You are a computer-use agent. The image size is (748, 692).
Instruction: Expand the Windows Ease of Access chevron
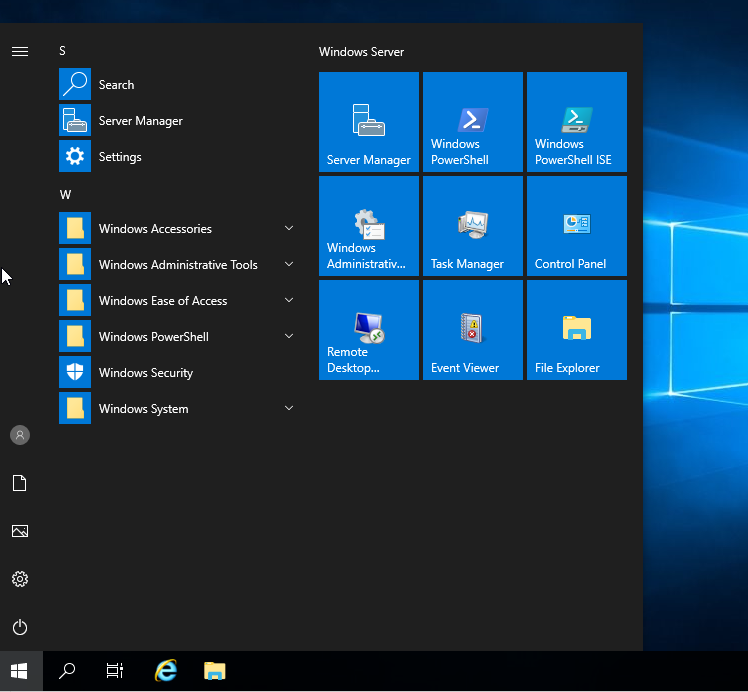(x=289, y=300)
